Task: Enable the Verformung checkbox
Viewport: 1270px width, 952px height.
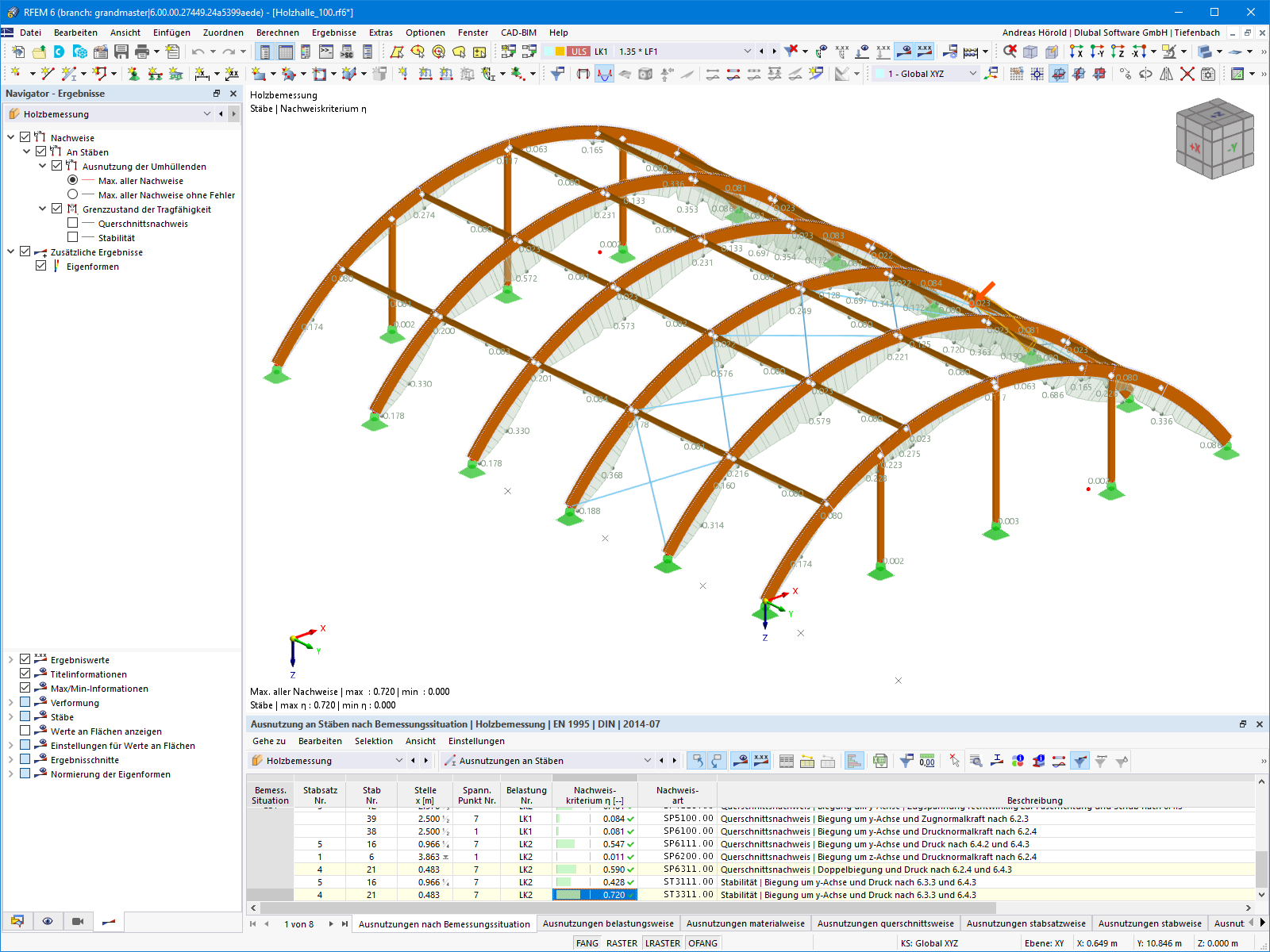Action: (x=25, y=702)
